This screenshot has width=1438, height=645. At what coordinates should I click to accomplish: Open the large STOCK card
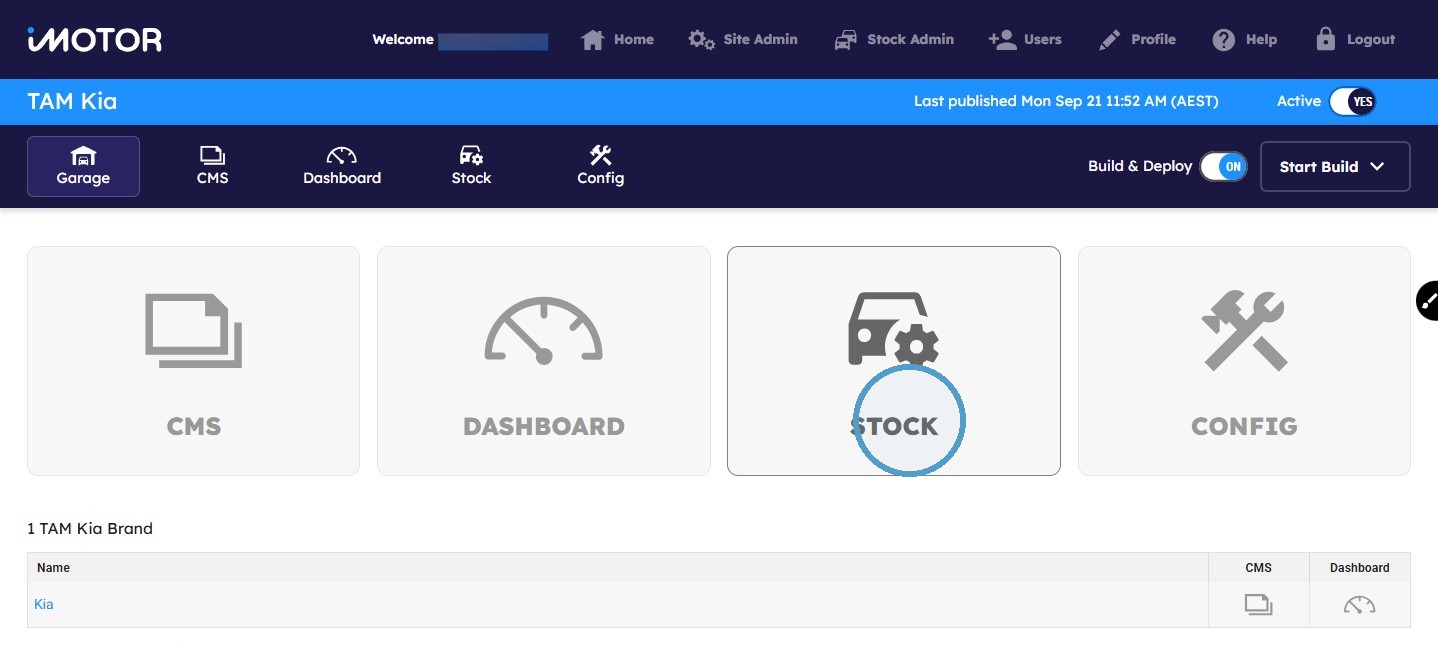tap(893, 361)
